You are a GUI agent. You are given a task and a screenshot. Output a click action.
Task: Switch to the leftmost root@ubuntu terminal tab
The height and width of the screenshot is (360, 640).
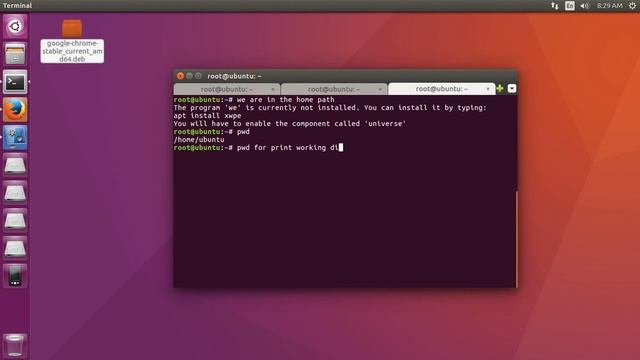227,89
